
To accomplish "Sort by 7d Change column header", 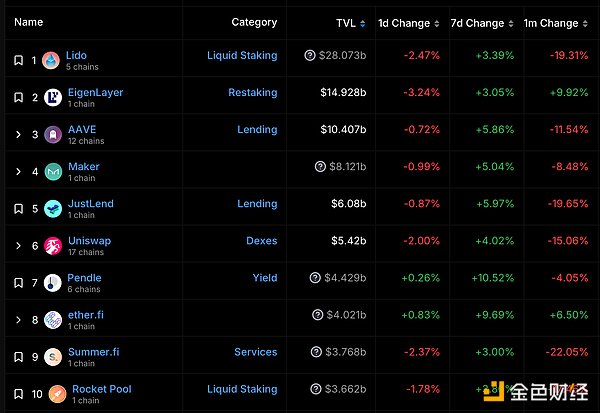I will pyautogui.click(x=482, y=22).
